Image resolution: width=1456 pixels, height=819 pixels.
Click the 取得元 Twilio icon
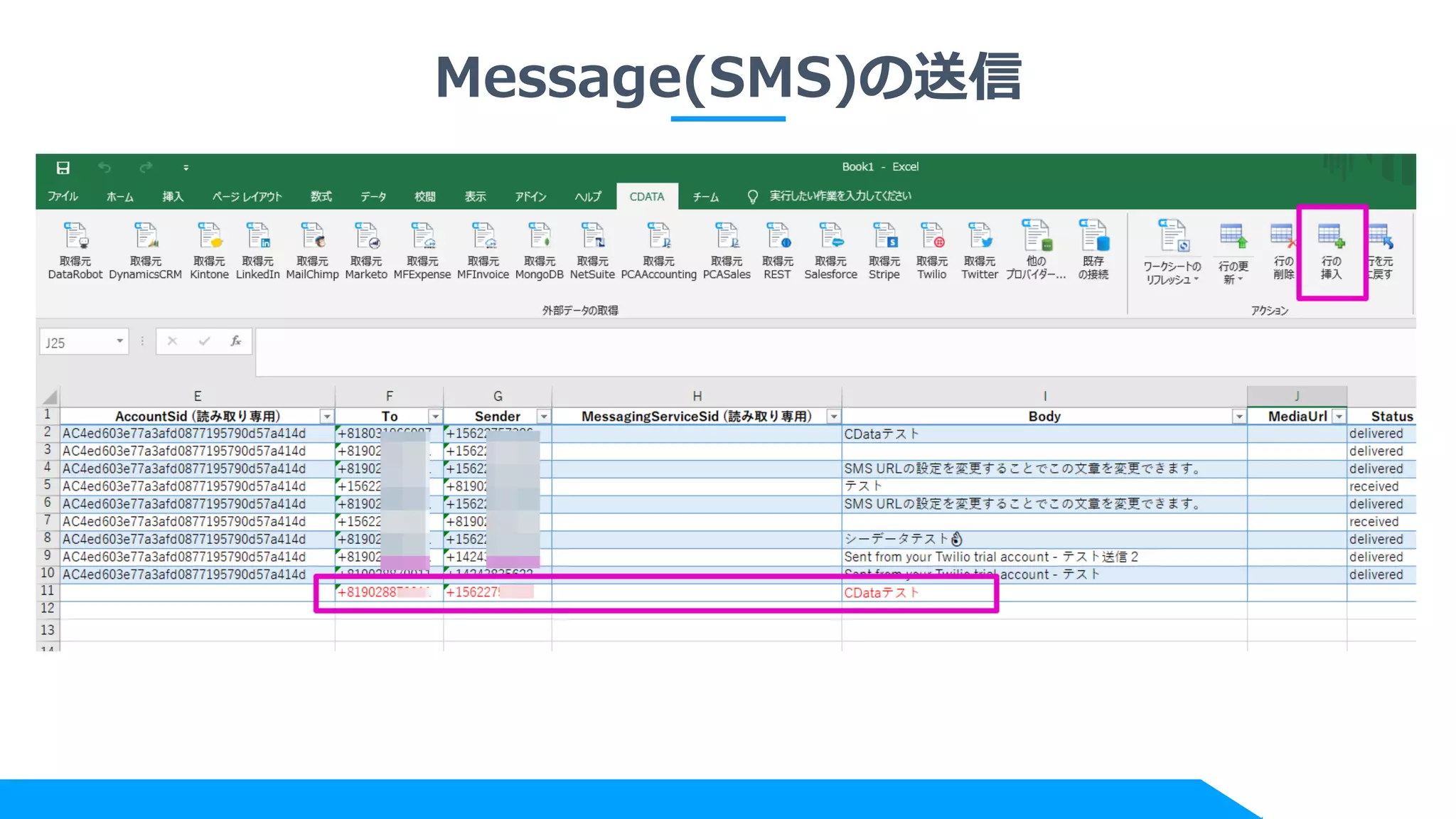coord(932,250)
